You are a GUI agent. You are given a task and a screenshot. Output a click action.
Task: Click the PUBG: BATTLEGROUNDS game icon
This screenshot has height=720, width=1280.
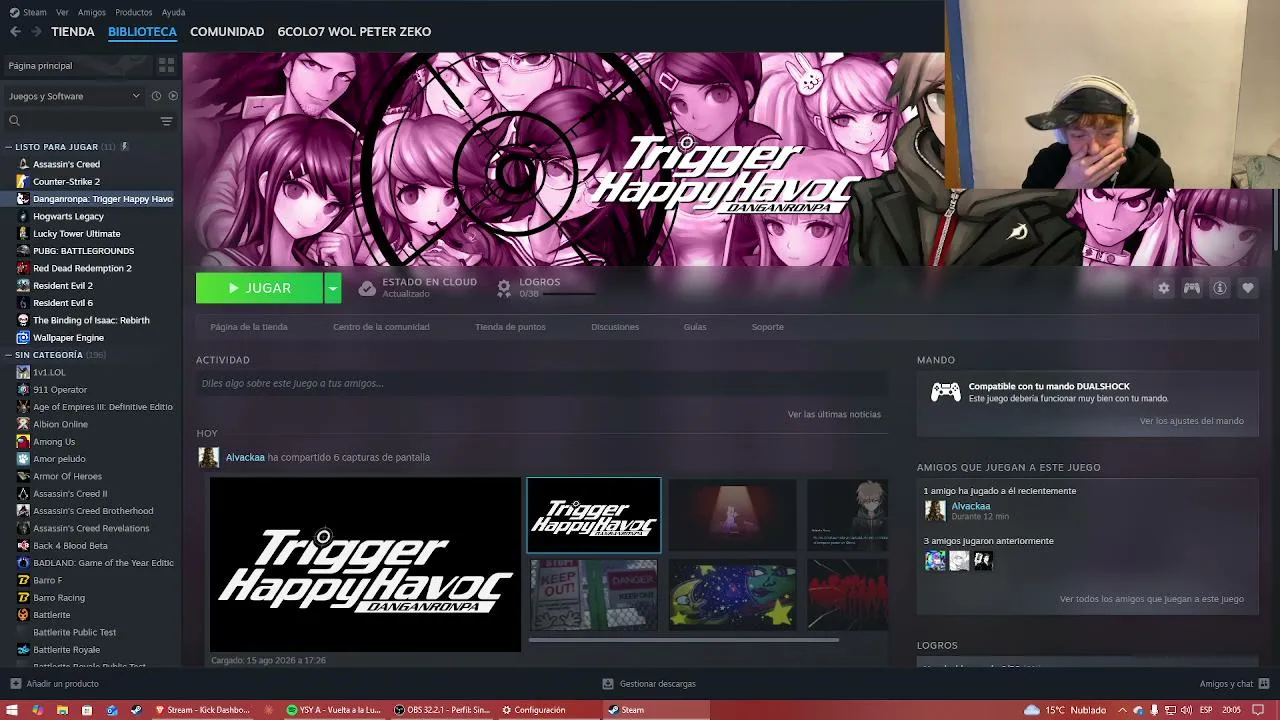tap(23, 251)
